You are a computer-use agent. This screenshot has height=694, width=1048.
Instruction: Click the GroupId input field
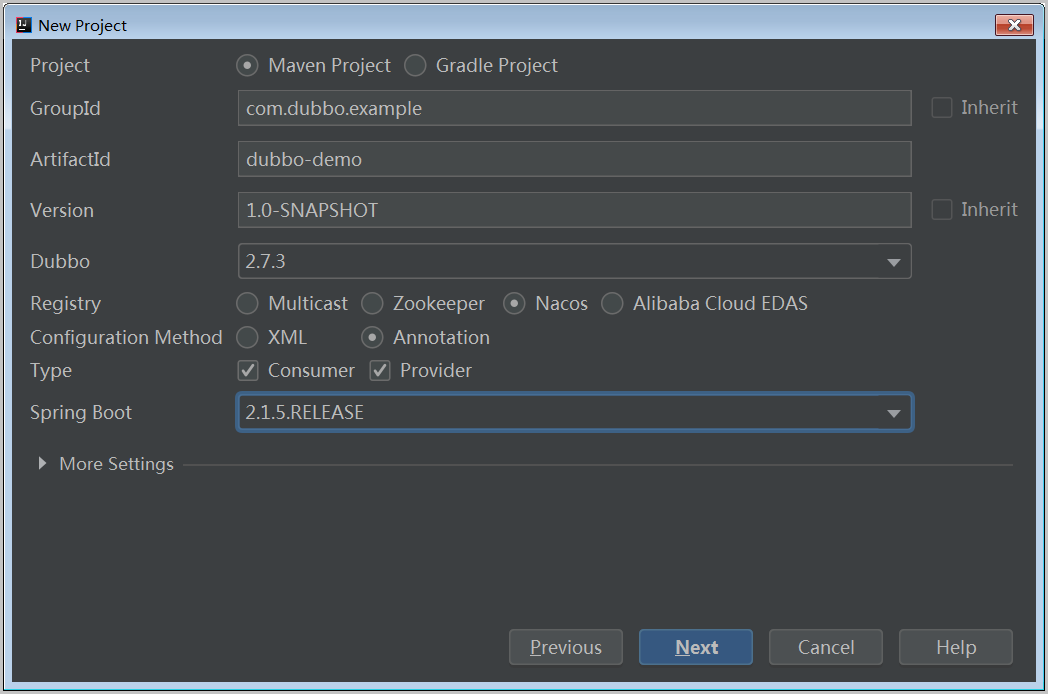574,108
